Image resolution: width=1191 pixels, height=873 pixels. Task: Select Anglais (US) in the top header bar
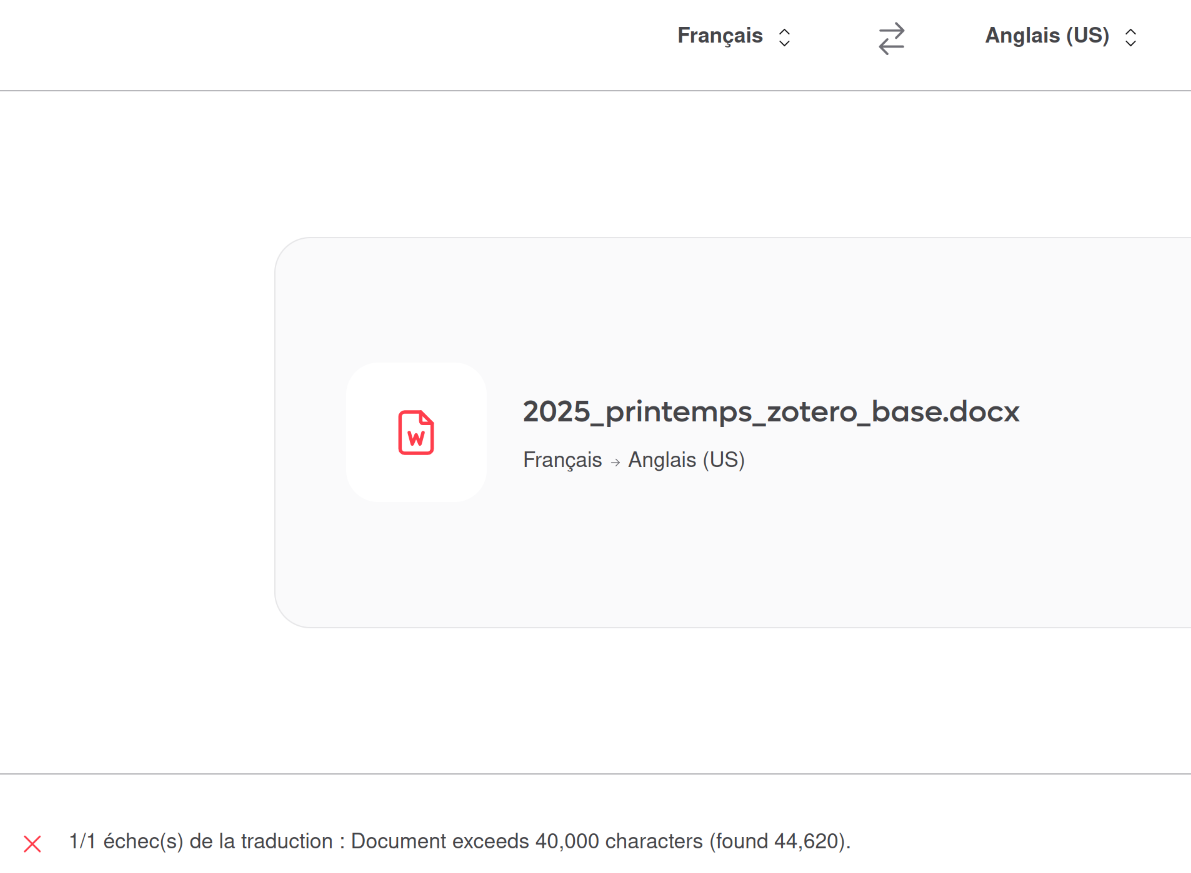pyautogui.click(x=1047, y=36)
